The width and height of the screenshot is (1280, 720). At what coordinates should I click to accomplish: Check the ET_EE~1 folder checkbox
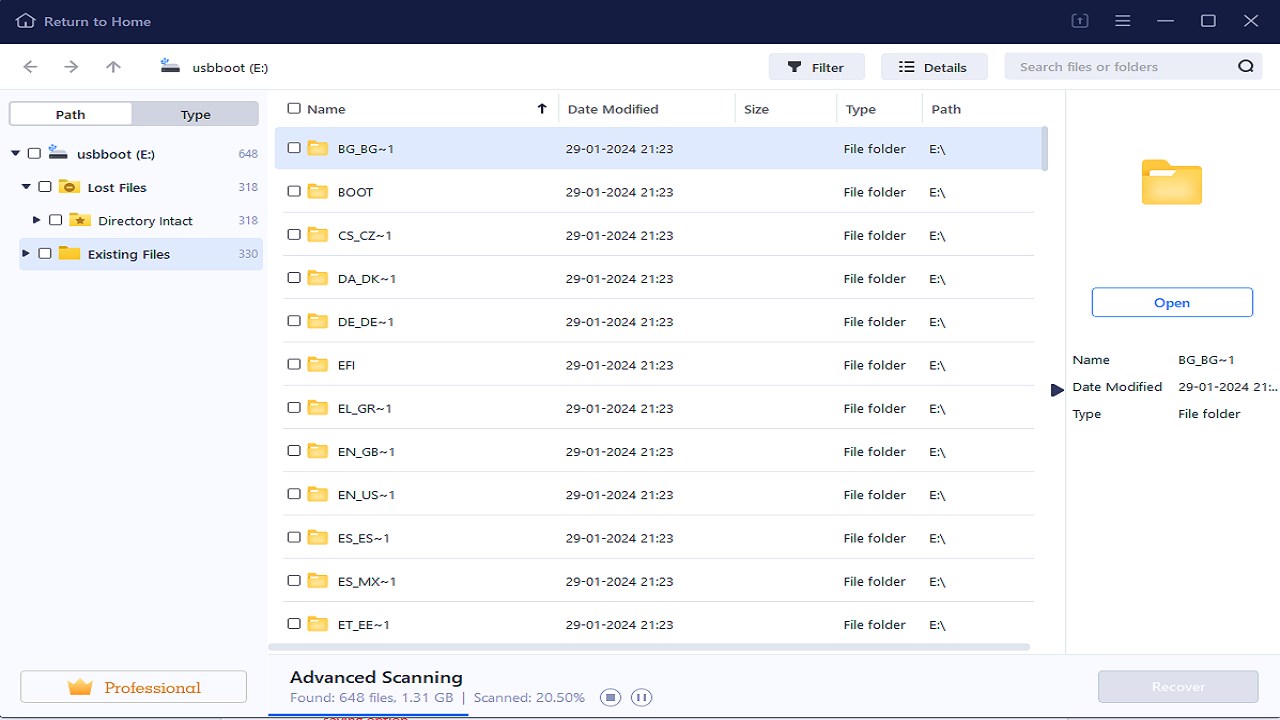(294, 623)
